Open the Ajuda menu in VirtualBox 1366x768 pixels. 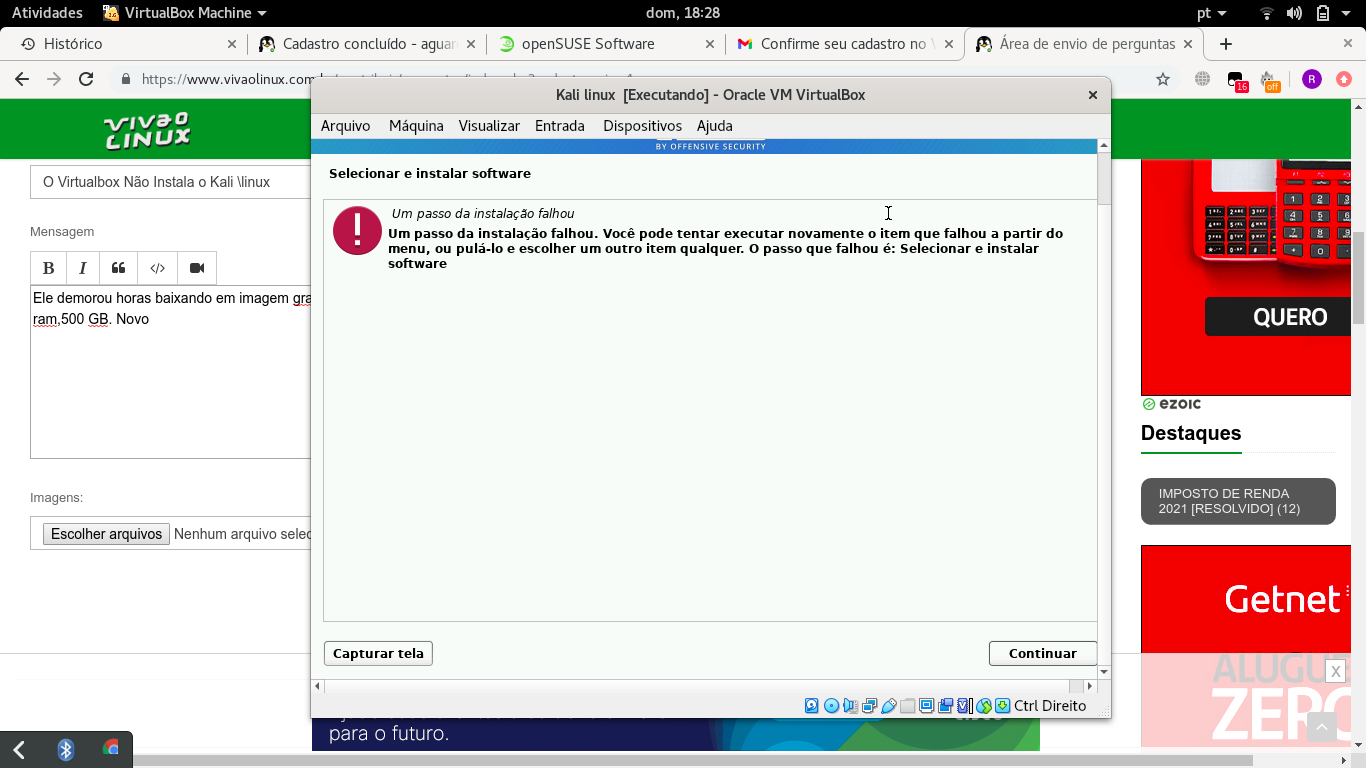click(714, 126)
